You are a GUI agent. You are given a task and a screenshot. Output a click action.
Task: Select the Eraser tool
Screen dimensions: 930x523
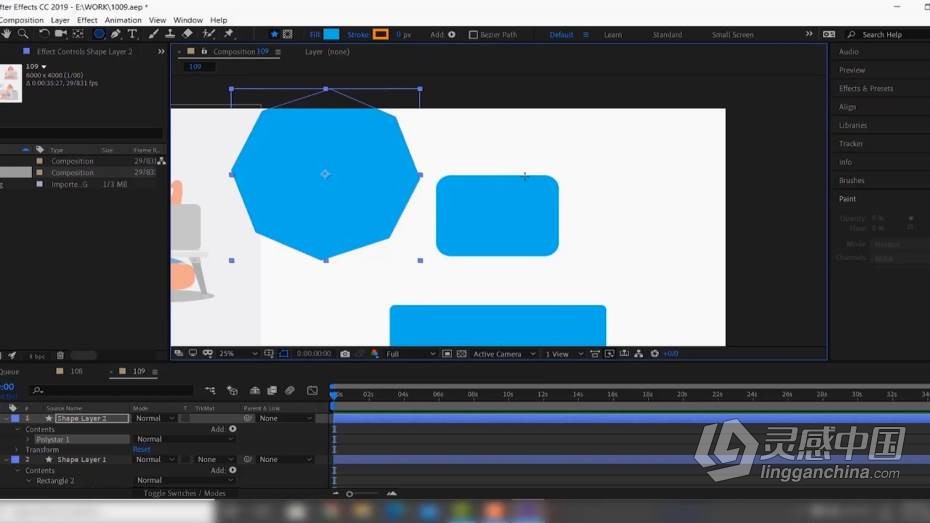187,34
